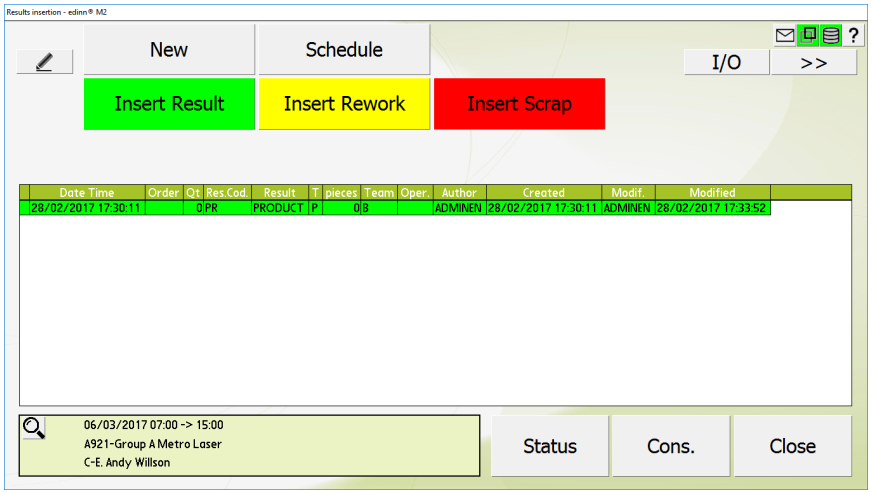Click the green windows display icon

(x=808, y=36)
